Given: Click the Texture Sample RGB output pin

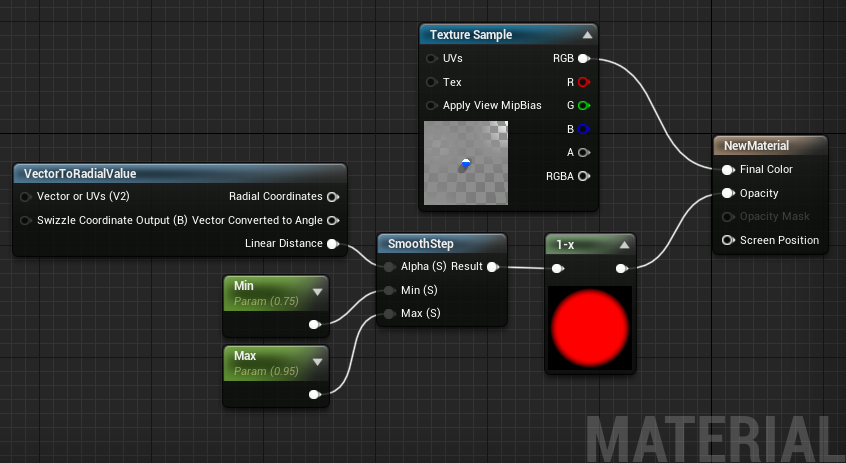Looking at the screenshot, I should click(584, 58).
